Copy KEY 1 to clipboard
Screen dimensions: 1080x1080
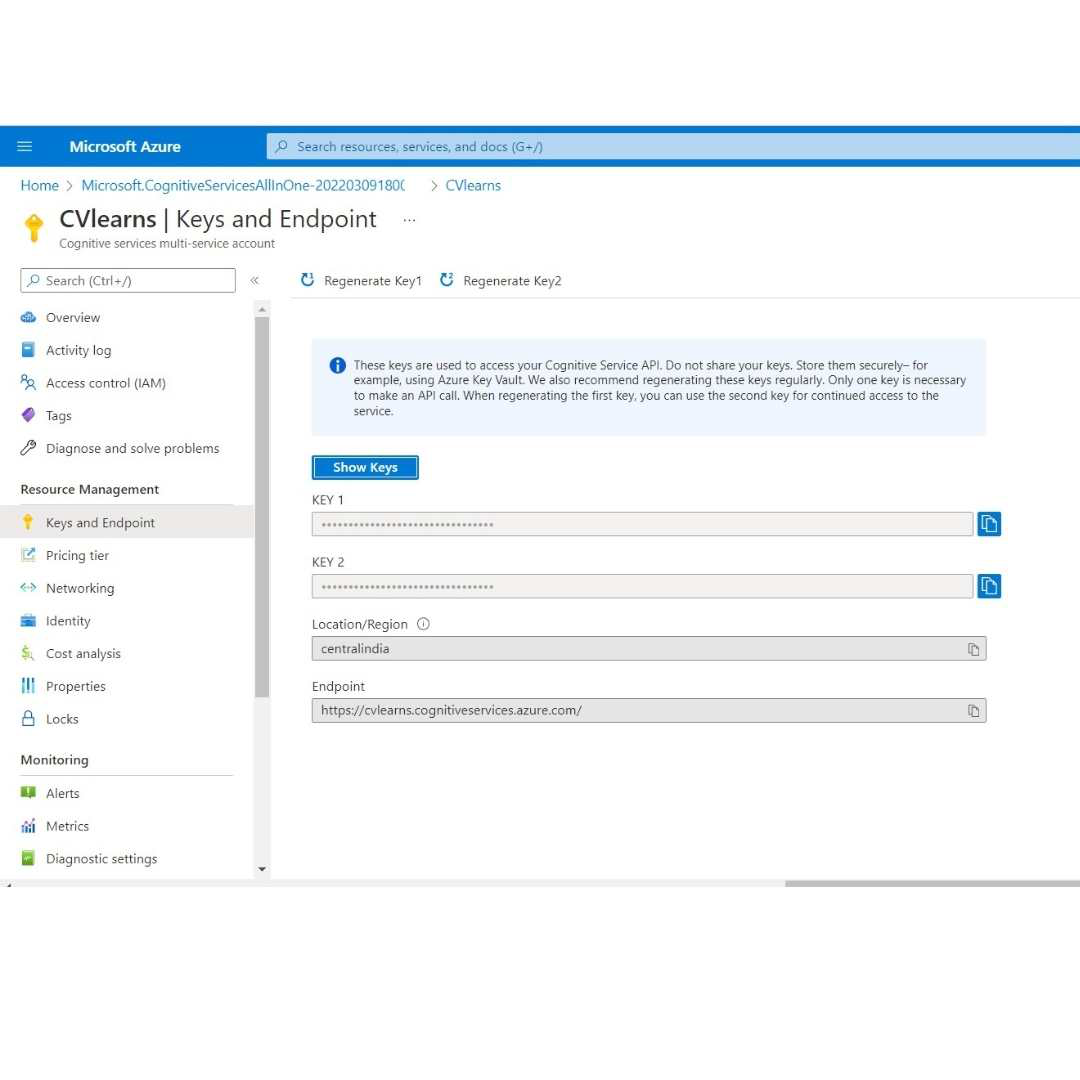coord(988,524)
